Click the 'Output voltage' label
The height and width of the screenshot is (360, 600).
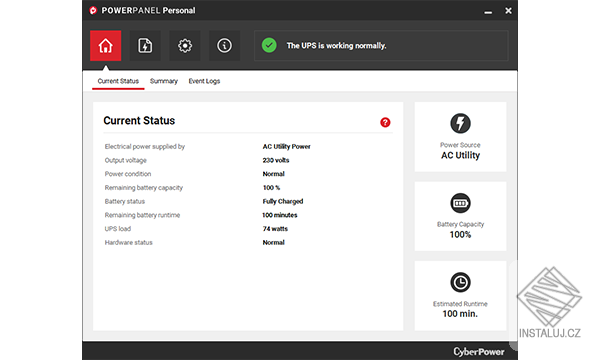pos(126,160)
